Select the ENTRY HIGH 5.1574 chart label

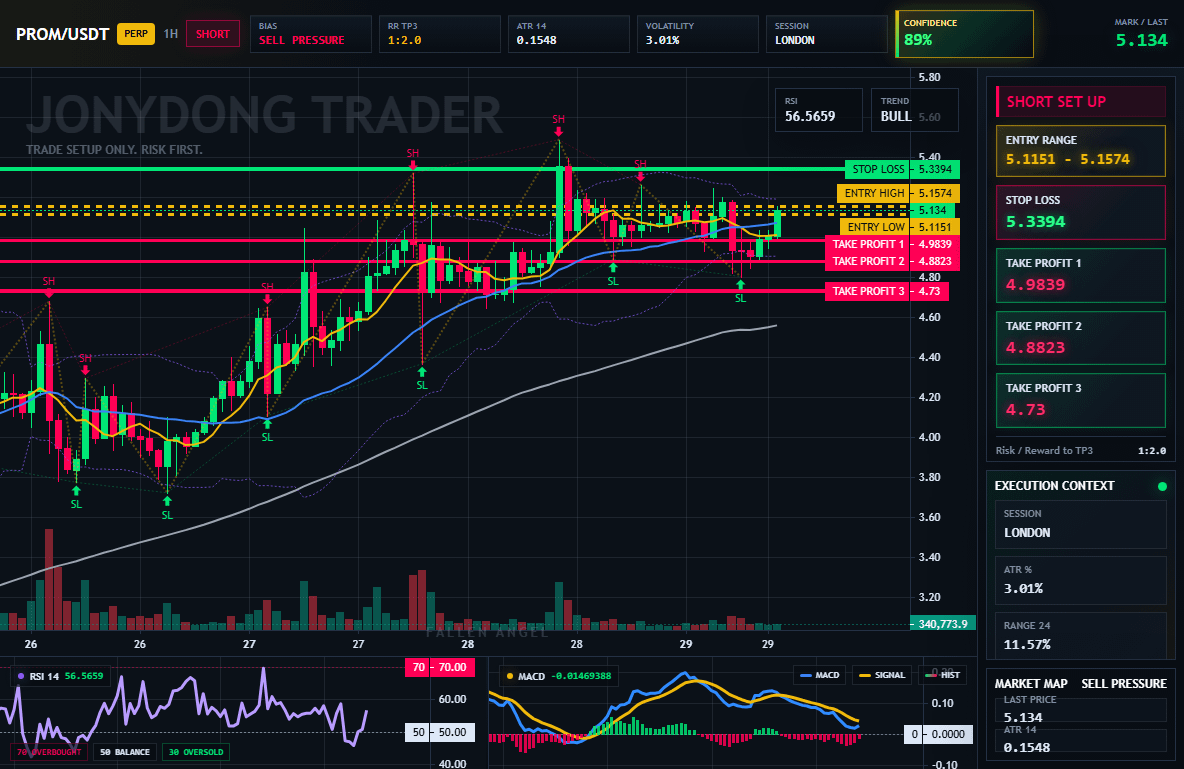click(898, 193)
